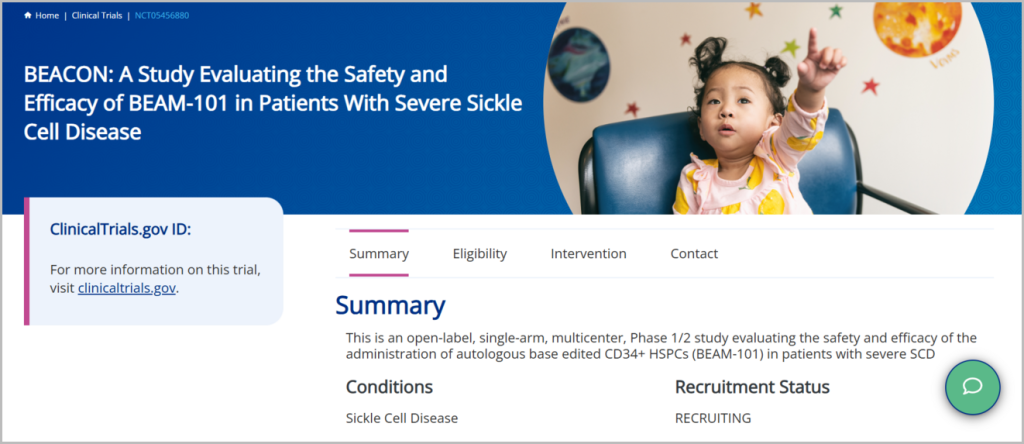Open the Clinical Trials breadcrumb link

[x=98, y=16]
